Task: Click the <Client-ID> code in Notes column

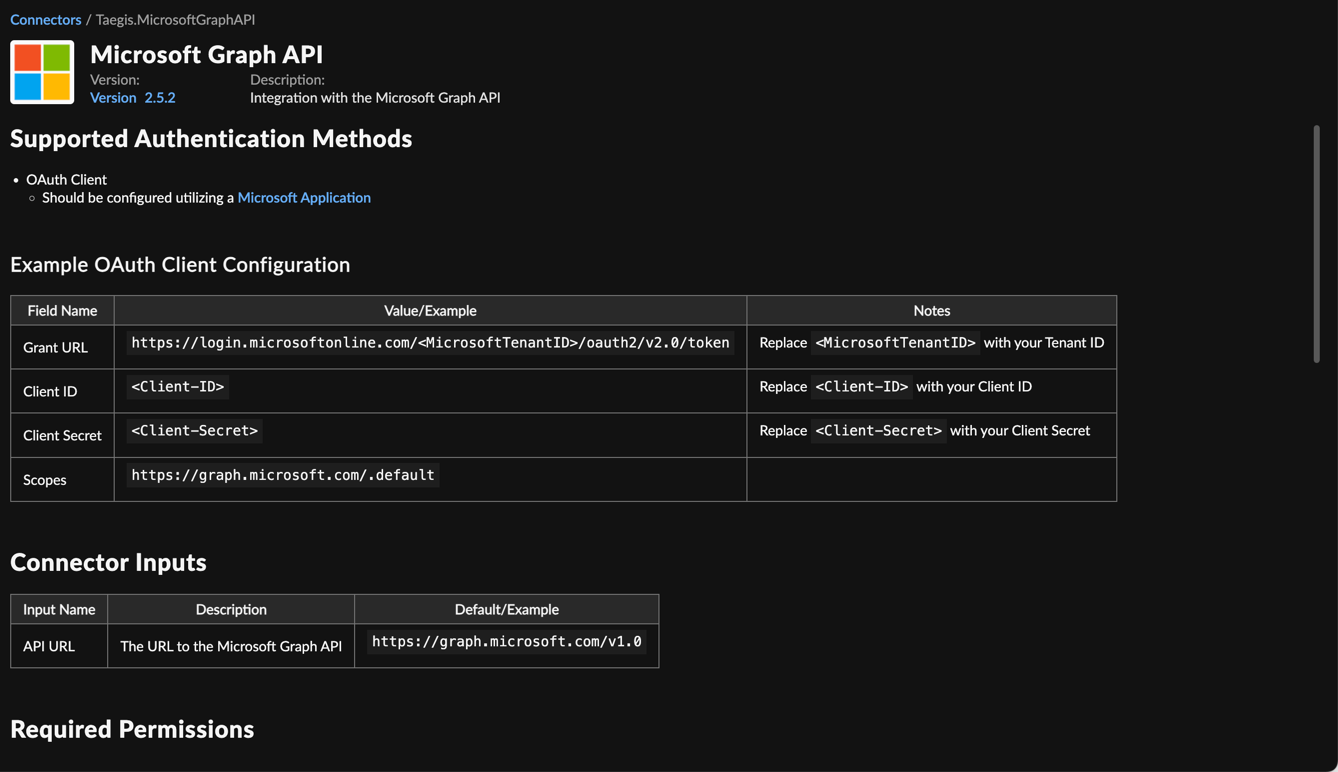Action: pos(862,386)
